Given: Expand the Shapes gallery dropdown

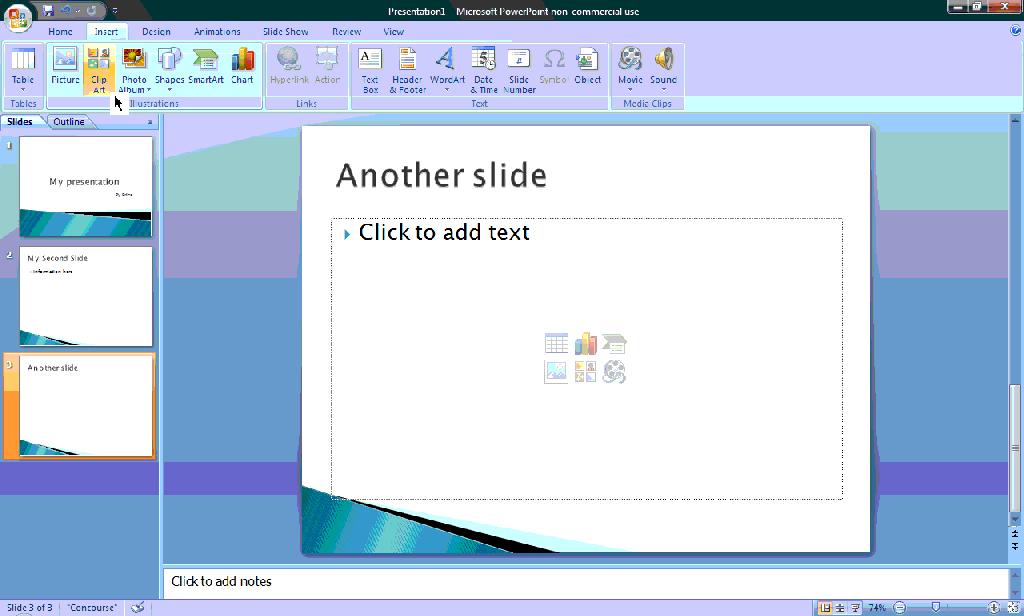Looking at the screenshot, I should 170,90.
